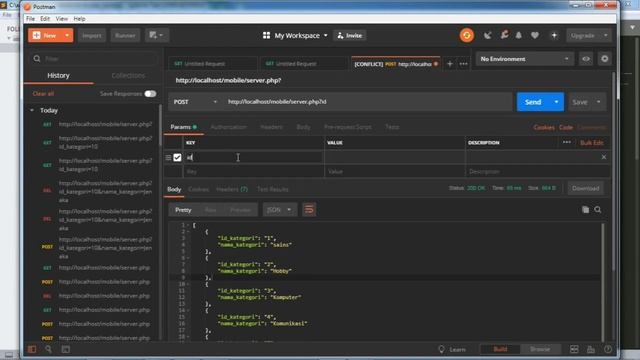Open the Save button dropdown arrow

599,102
